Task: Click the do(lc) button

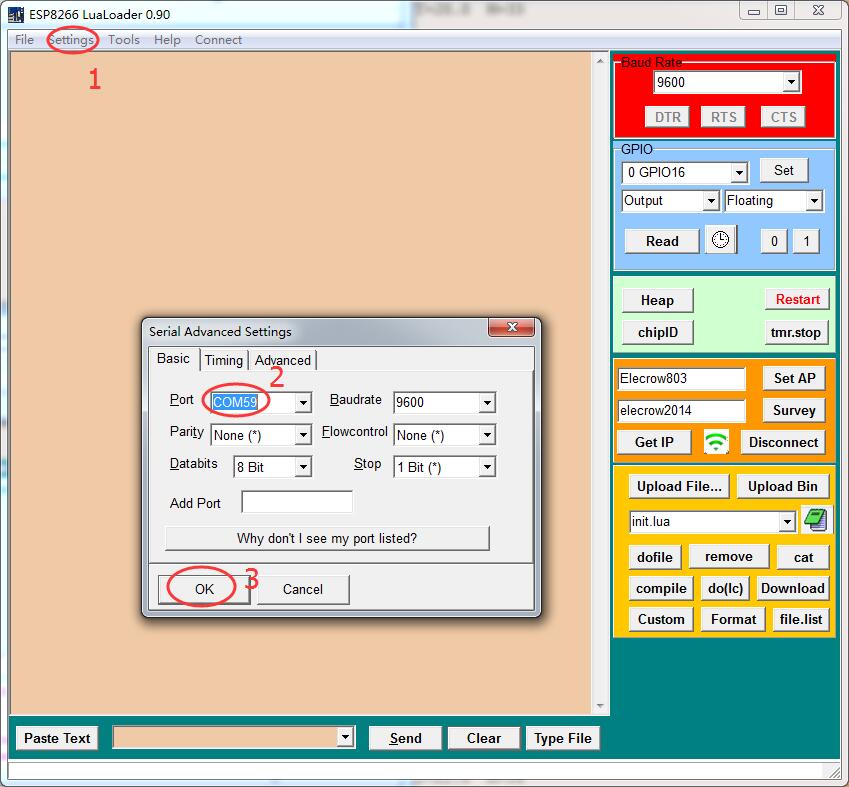Action: point(725,588)
